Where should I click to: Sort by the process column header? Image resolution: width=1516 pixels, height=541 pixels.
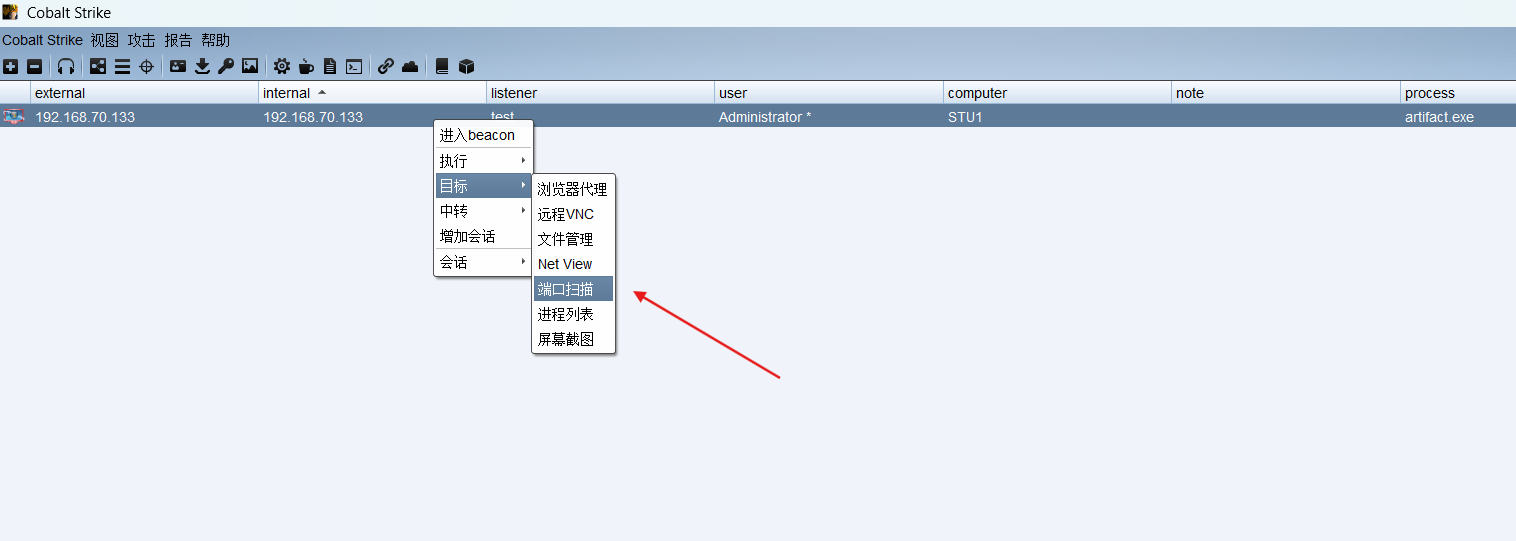click(x=1458, y=93)
